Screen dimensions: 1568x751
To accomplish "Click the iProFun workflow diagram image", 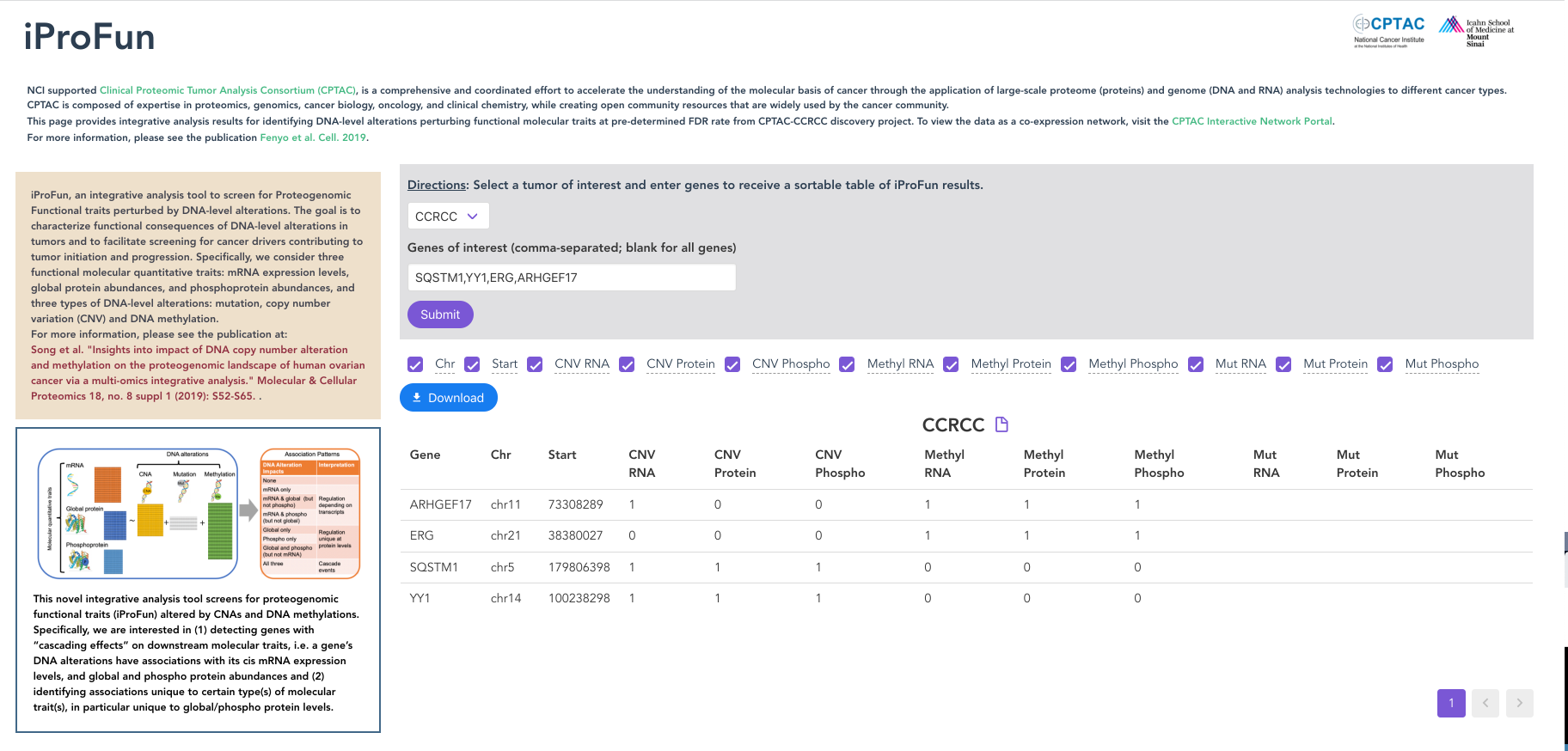I will point(199,513).
